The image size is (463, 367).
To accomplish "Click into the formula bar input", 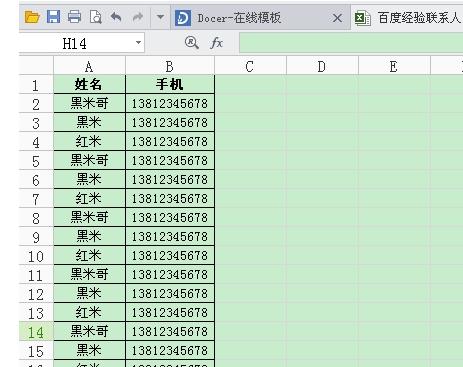I will coord(351,43).
